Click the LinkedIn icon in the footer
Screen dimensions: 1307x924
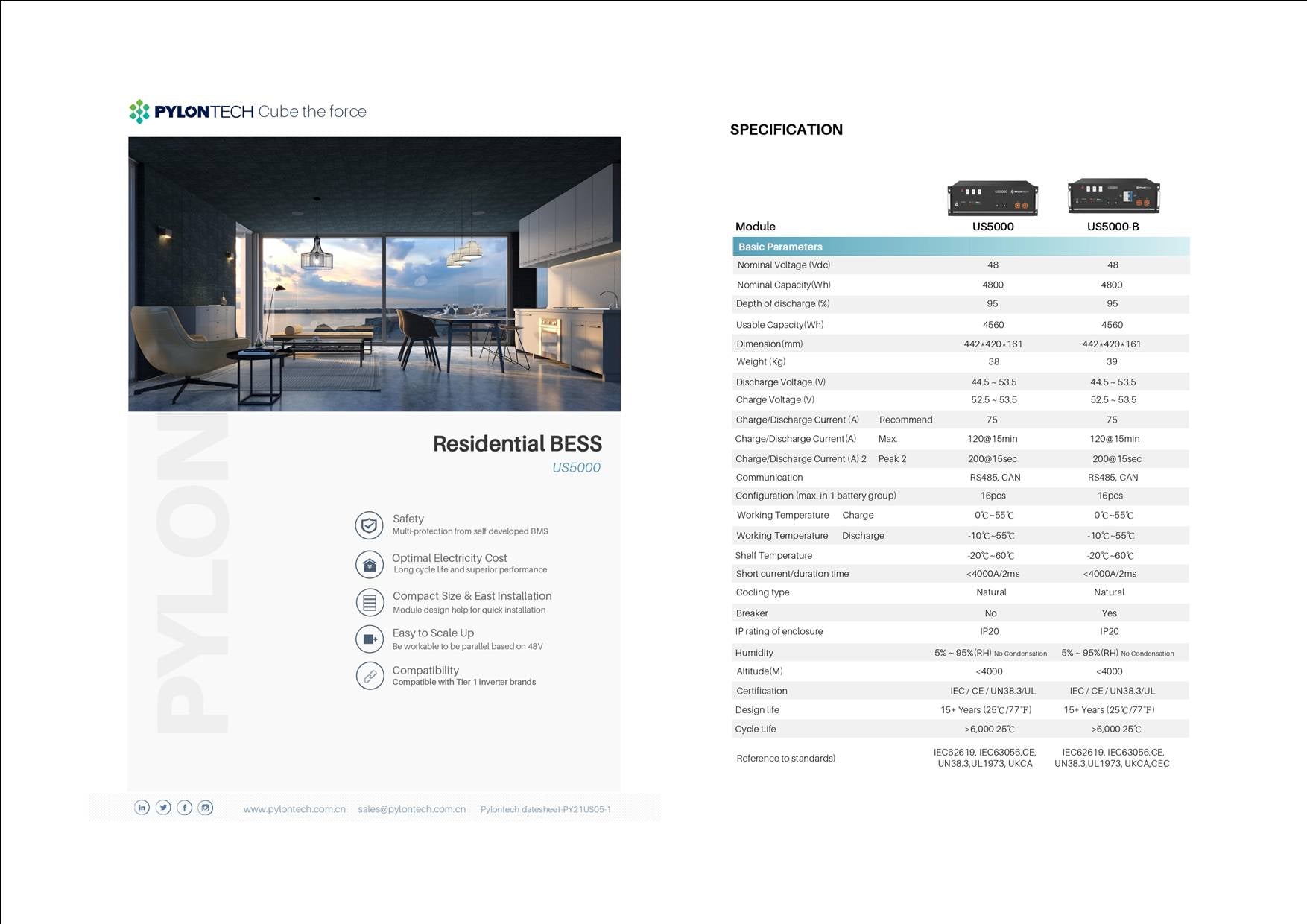point(142,808)
